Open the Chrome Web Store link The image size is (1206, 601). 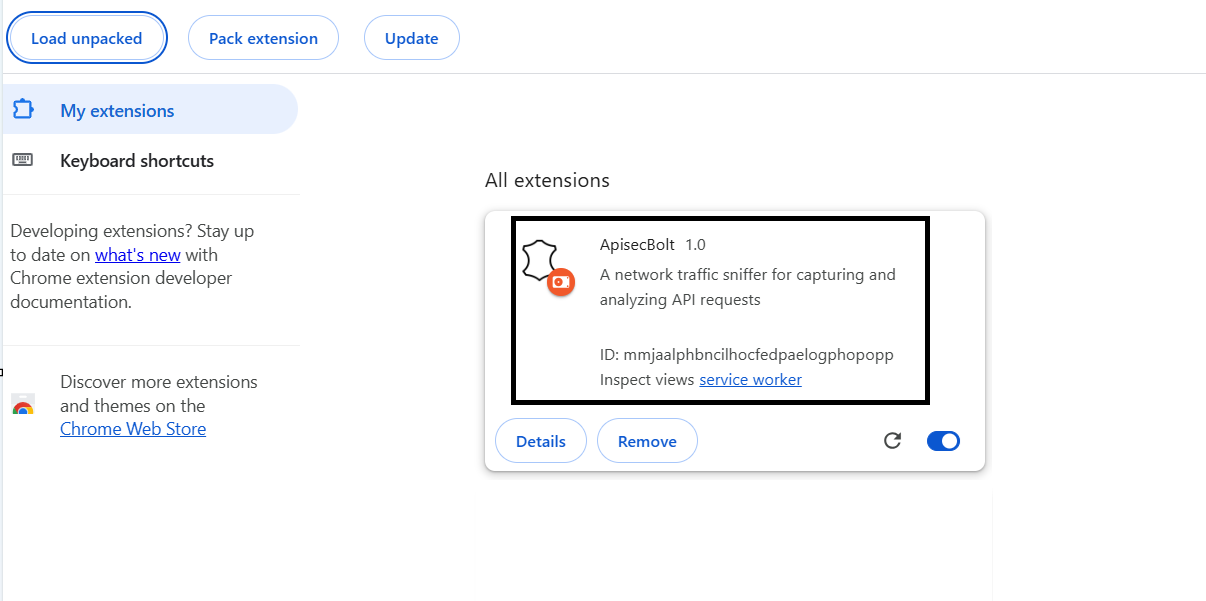click(133, 429)
